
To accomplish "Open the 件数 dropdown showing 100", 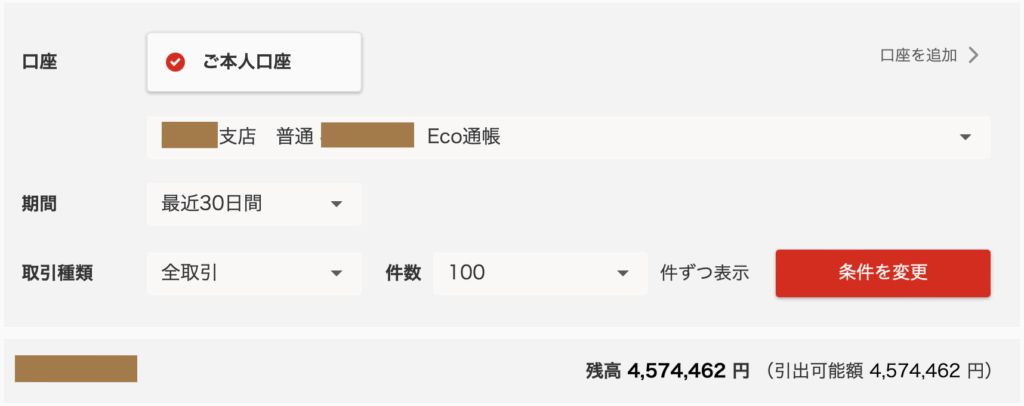I will (x=540, y=272).
